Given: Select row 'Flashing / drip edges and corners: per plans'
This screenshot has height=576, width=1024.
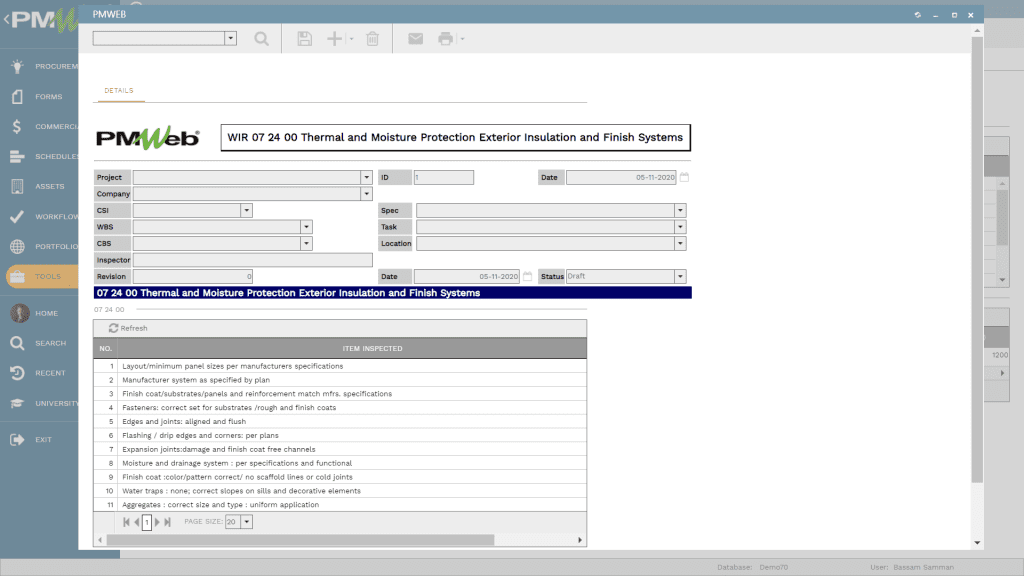Looking at the screenshot, I should [340, 436].
